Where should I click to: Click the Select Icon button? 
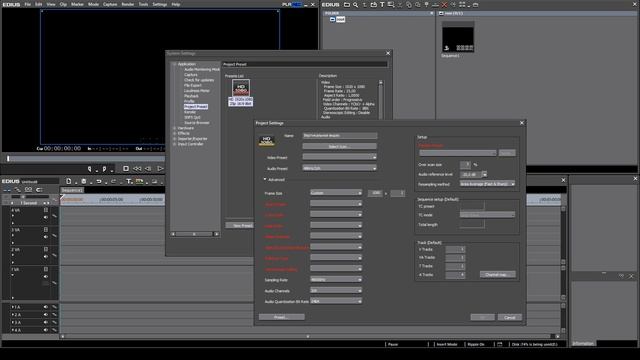340,146
